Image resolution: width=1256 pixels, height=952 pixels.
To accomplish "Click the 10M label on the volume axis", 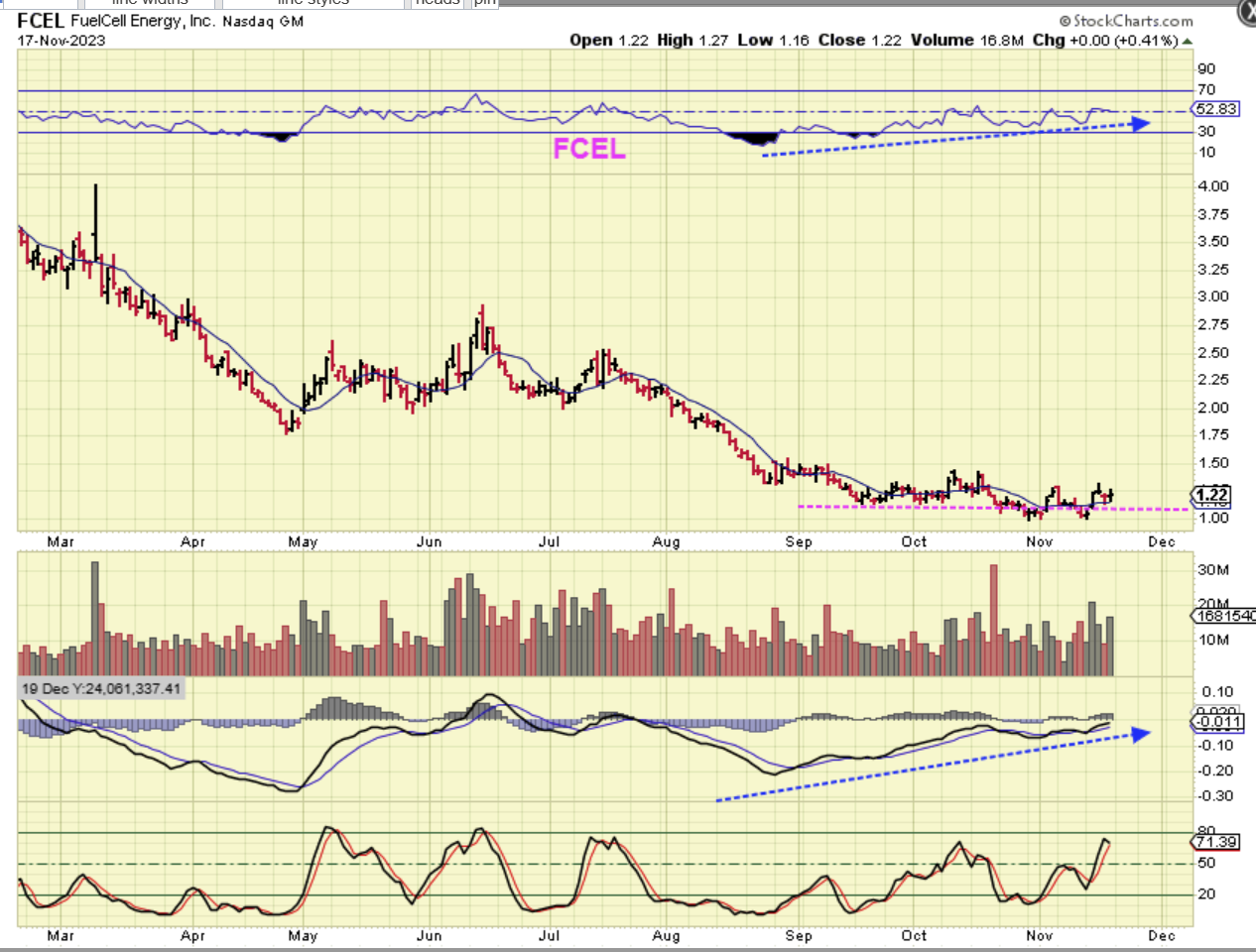I will coord(1213,640).
